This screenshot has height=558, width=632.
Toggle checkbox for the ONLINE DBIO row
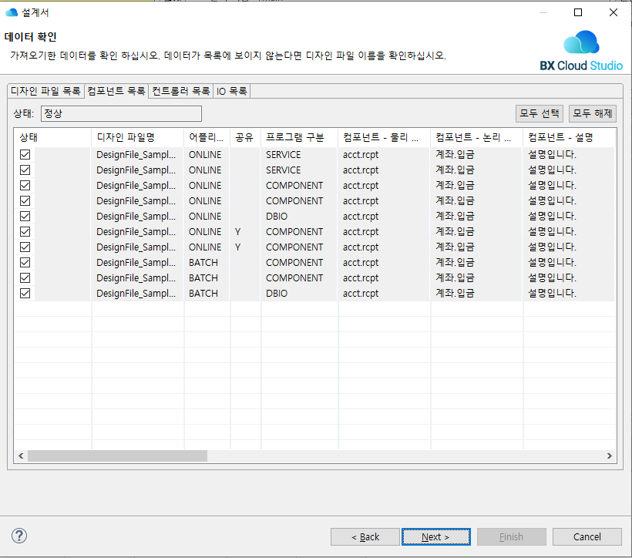tap(25, 216)
